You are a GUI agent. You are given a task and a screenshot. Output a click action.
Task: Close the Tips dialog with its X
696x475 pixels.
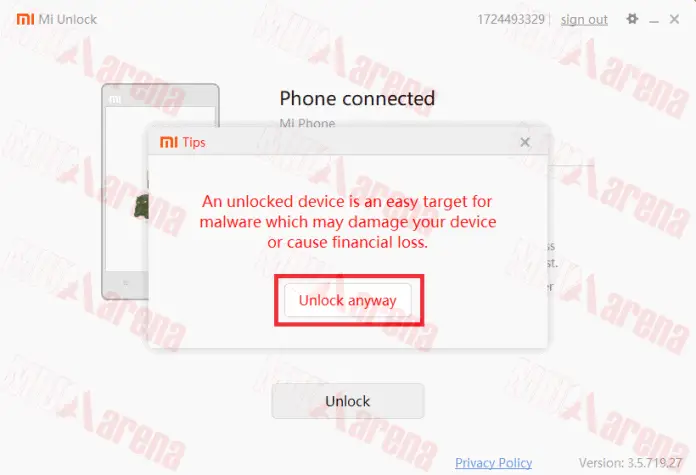(x=525, y=142)
